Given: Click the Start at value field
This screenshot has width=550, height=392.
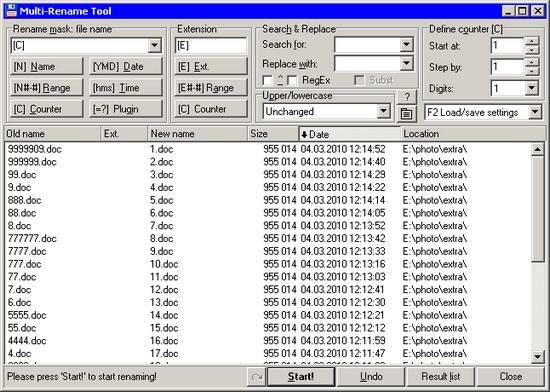Looking at the screenshot, I should 508,46.
